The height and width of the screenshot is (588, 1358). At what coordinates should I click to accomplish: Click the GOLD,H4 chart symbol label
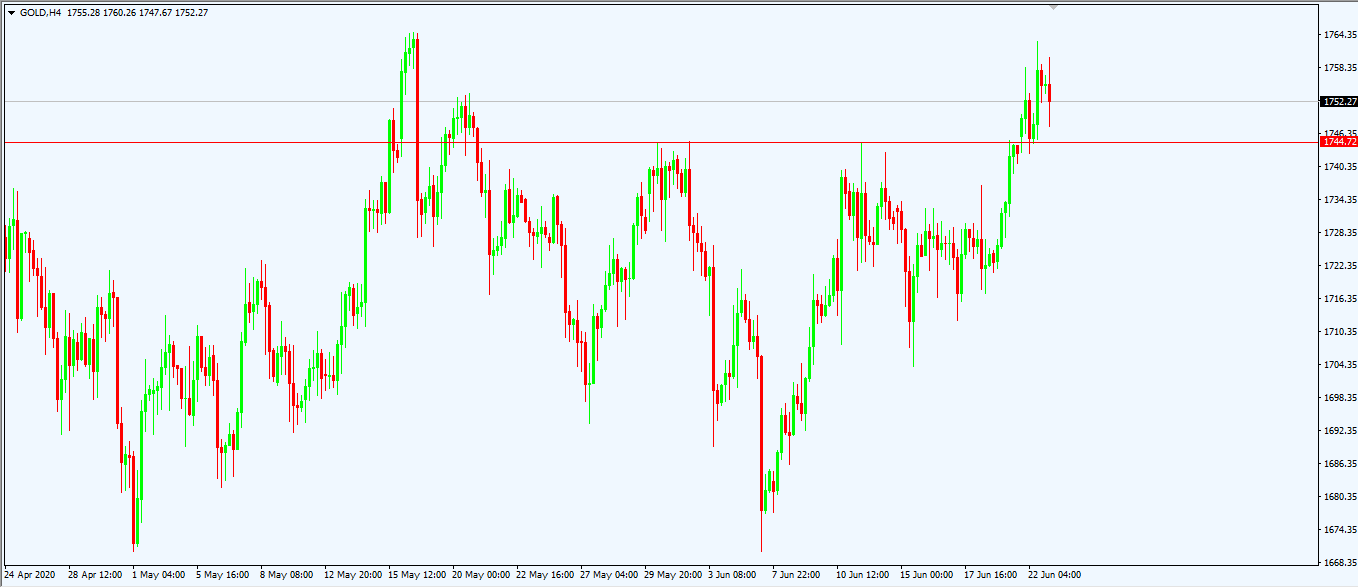40,13
